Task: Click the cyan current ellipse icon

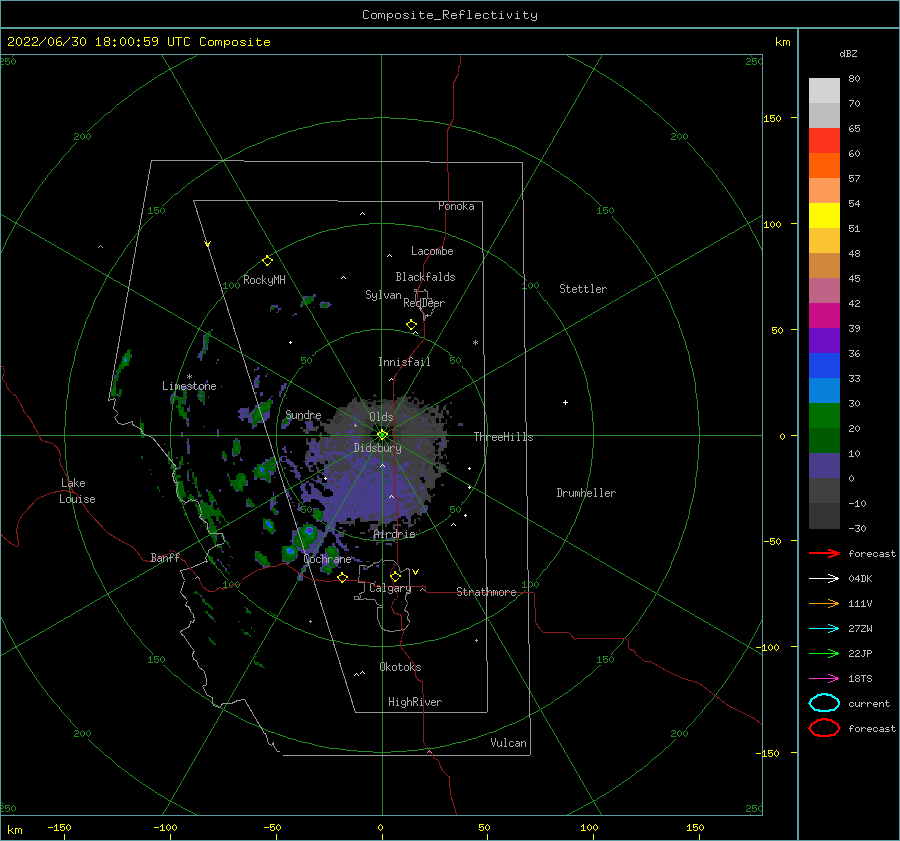Action: point(824,703)
